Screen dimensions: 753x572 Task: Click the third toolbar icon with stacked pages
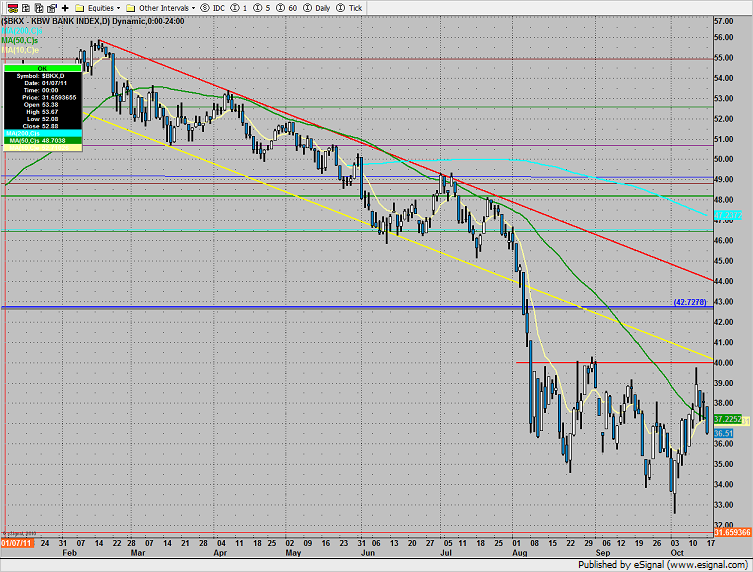(x=39, y=8)
